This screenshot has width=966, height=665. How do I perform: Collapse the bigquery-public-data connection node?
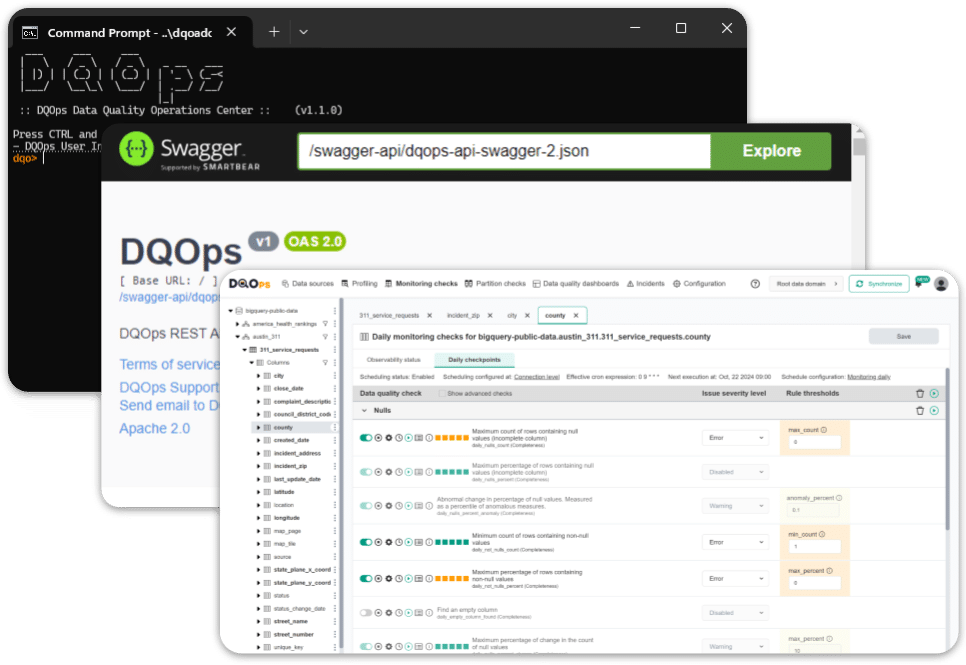[x=231, y=311]
